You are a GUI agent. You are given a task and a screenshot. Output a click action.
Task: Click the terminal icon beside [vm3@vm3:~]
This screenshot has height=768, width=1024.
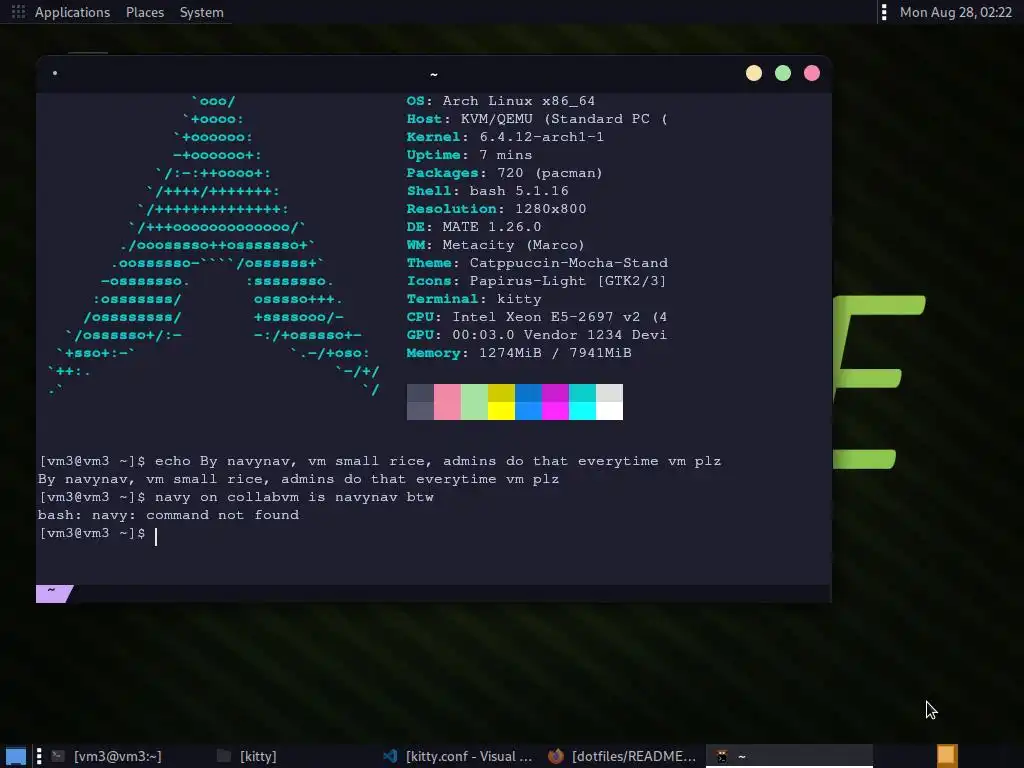pyautogui.click(x=58, y=756)
